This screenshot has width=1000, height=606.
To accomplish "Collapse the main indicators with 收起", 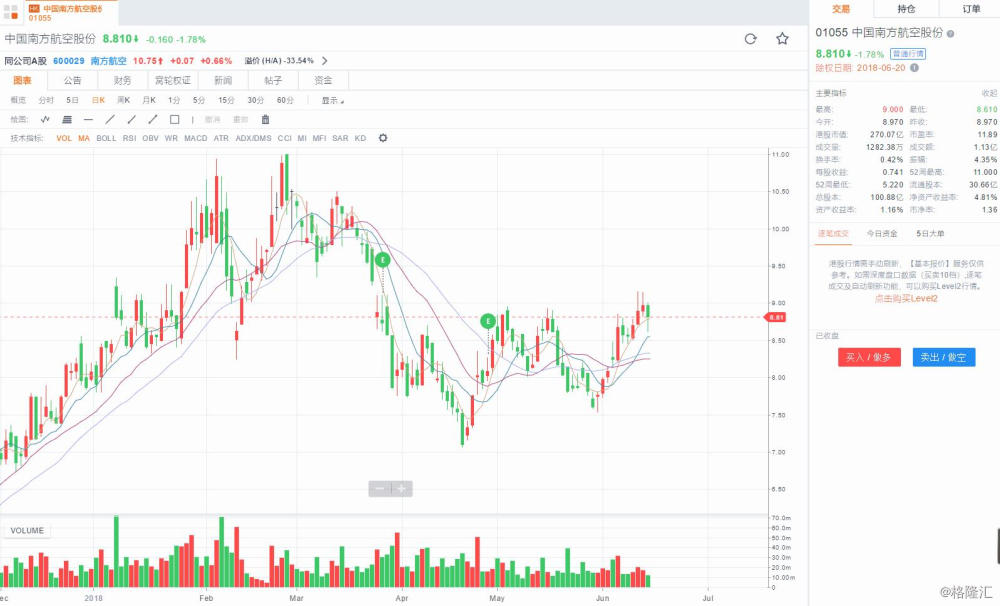I will pos(989,93).
